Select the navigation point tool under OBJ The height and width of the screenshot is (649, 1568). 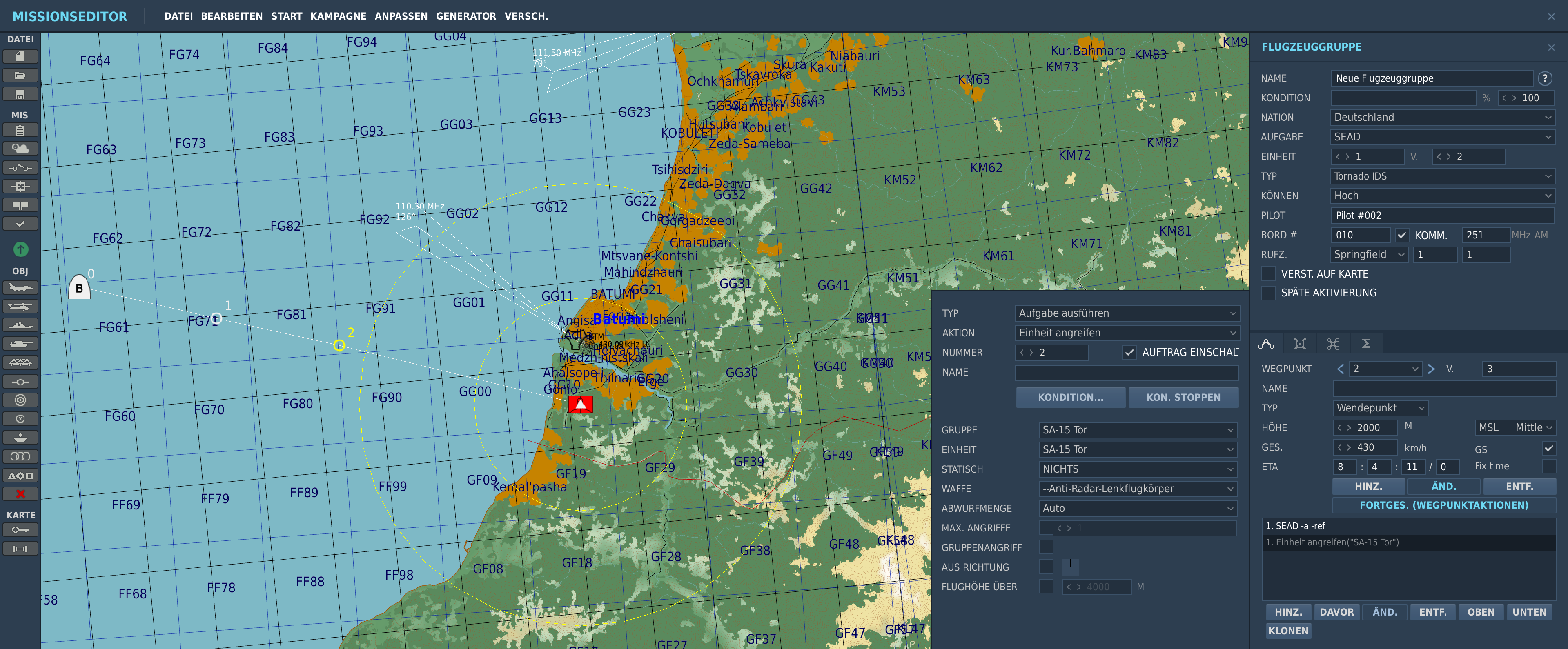tap(20, 419)
